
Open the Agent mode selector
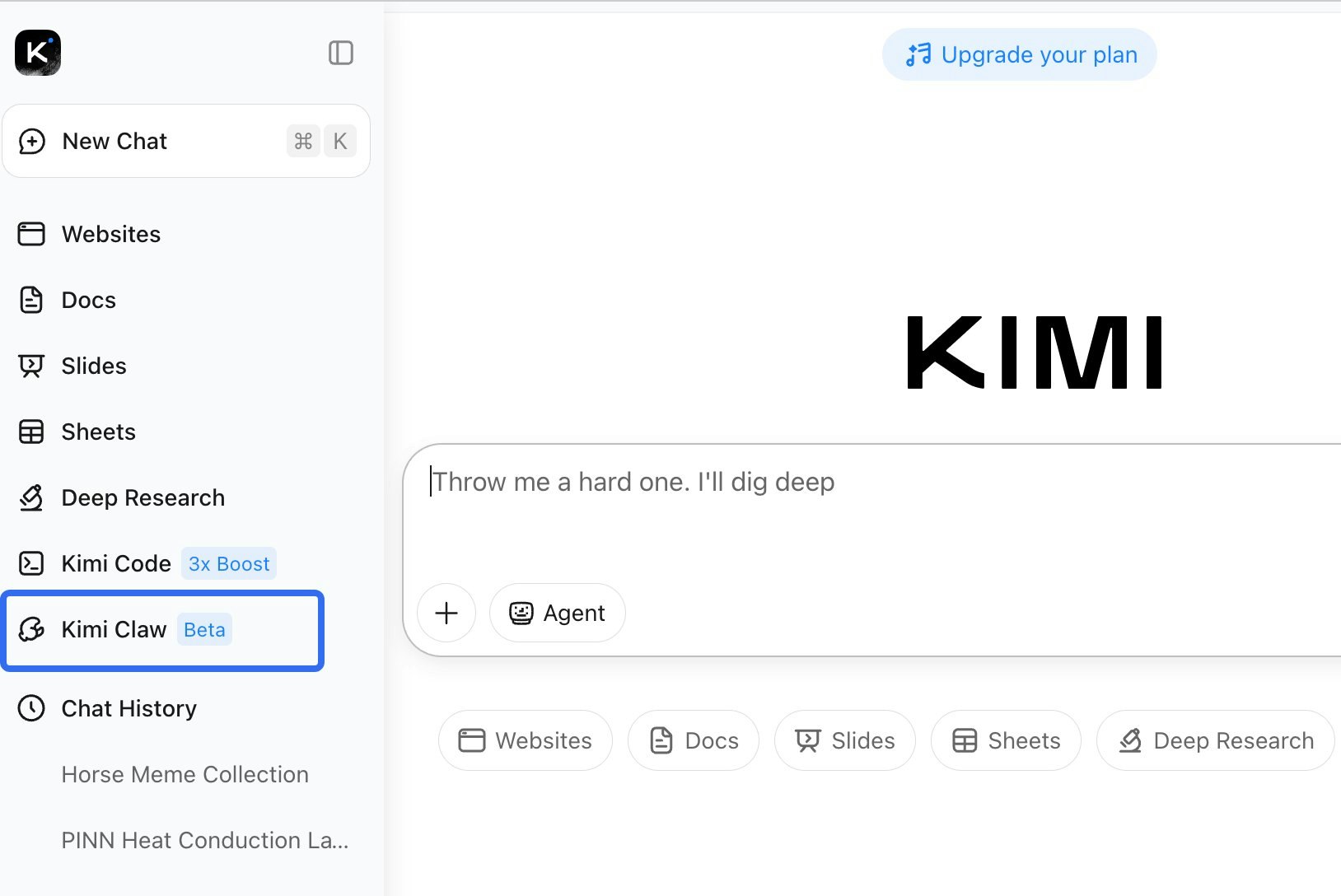[557, 613]
